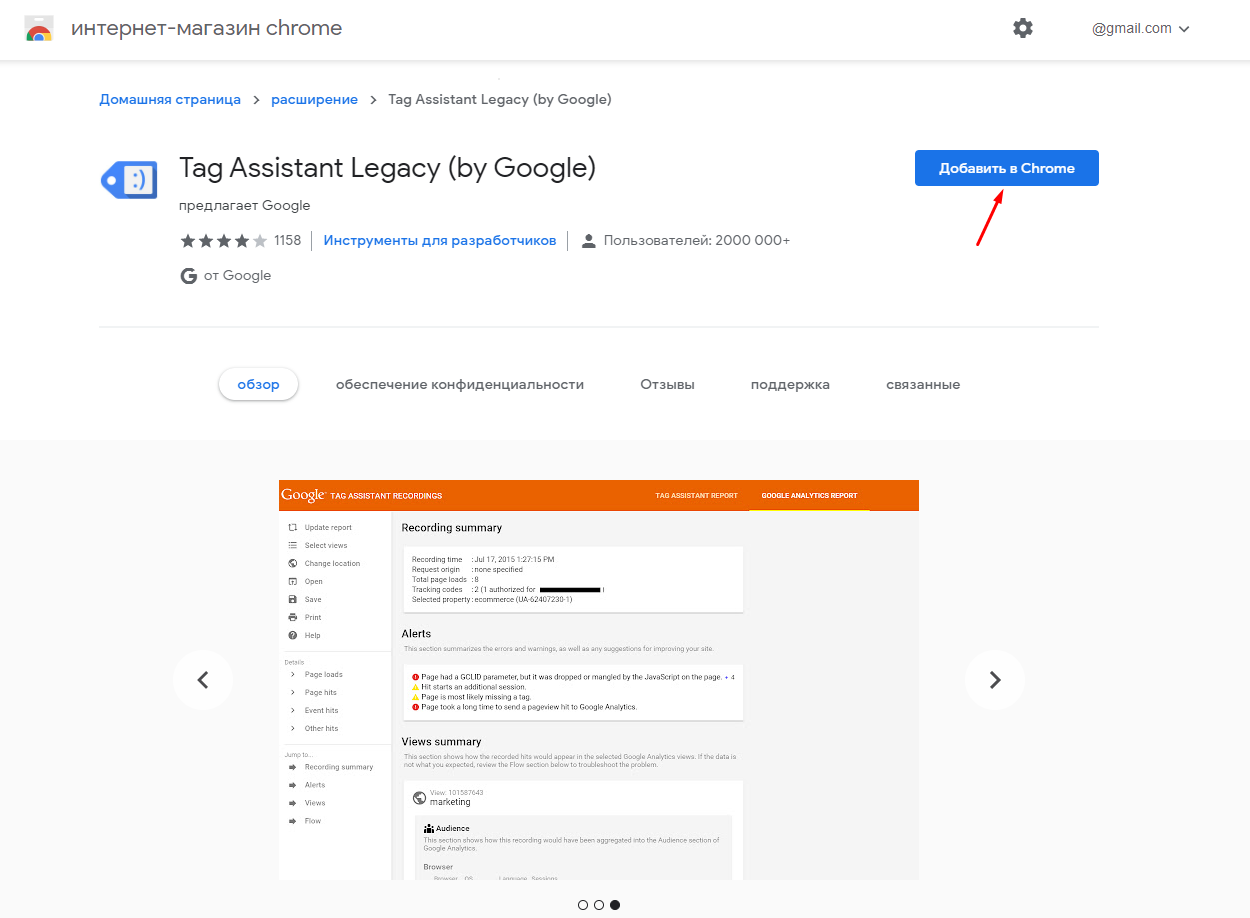Viewport: 1250px width, 918px height.
Task: Show the previous screenshot with left arrow
Action: pos(203,680)
